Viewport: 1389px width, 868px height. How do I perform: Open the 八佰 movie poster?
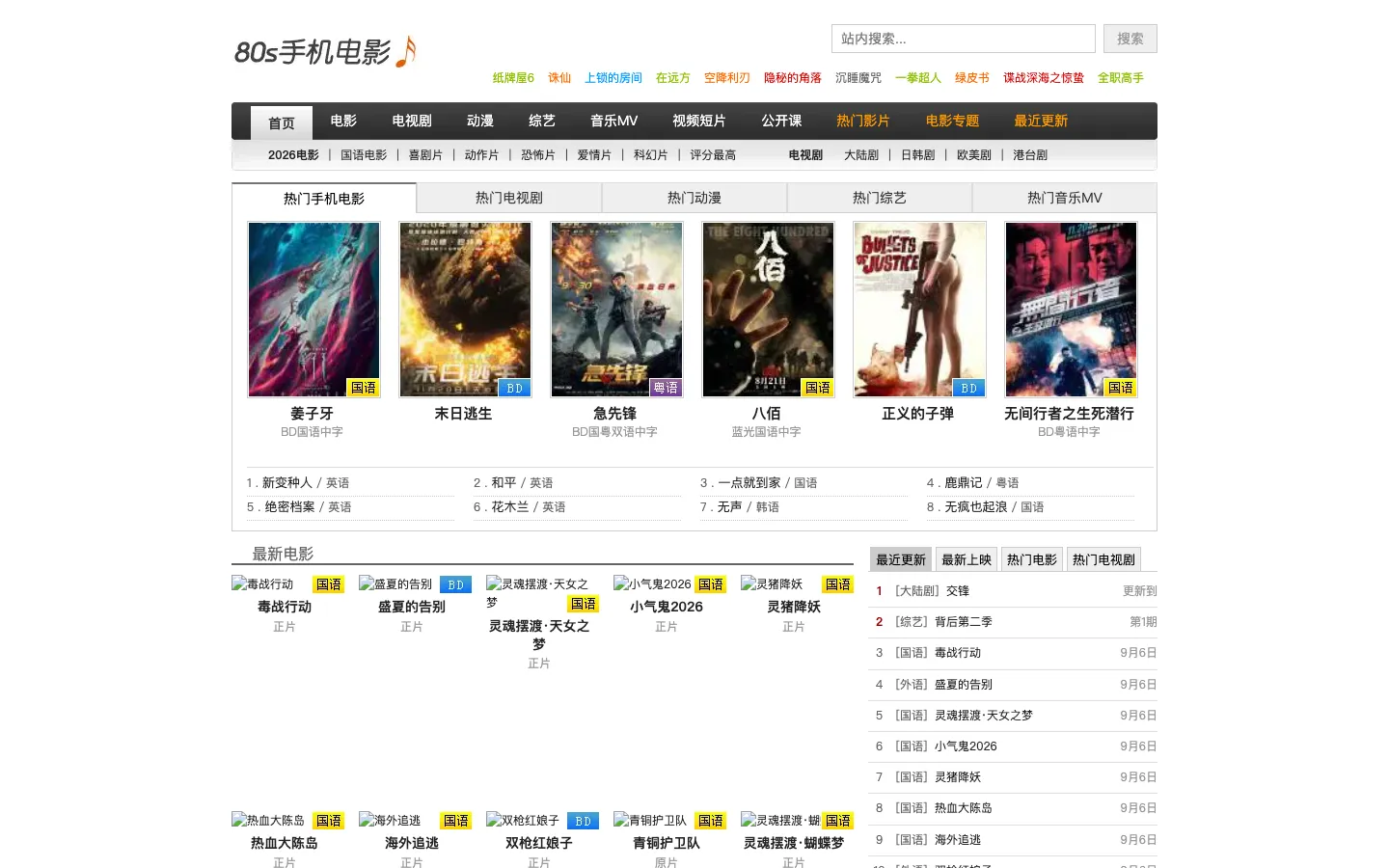[x=769, y=310]
